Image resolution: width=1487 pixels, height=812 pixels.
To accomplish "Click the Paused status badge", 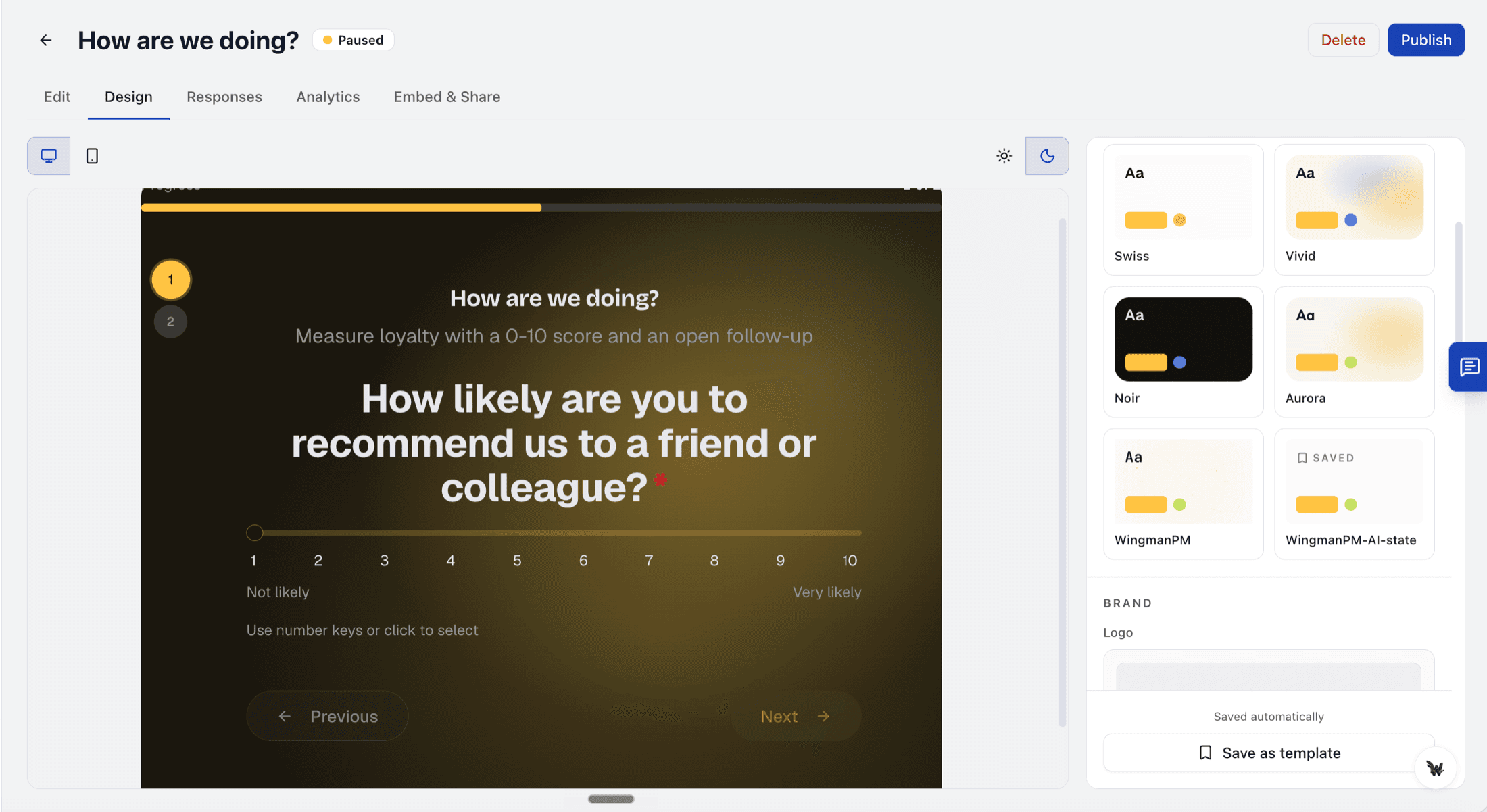I will [x=354, y=40].
